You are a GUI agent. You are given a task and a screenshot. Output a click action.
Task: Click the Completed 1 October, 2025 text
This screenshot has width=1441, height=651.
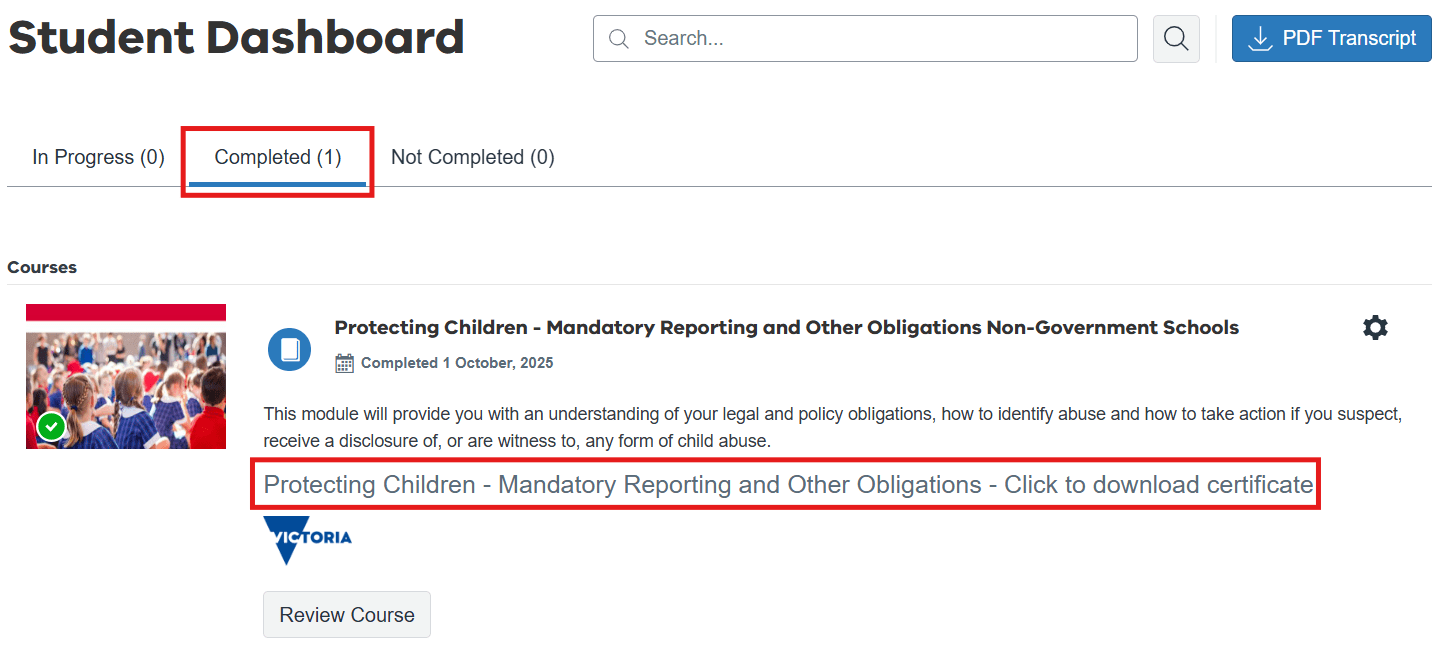tap(457, 363)
